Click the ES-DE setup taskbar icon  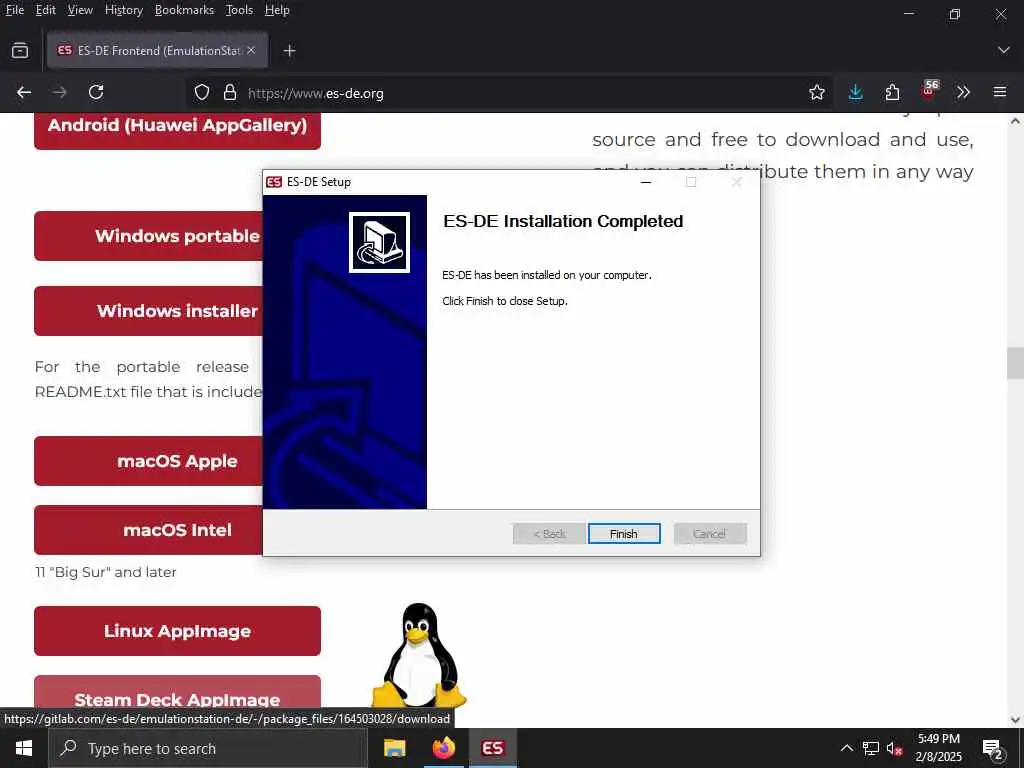coord(492,748)
